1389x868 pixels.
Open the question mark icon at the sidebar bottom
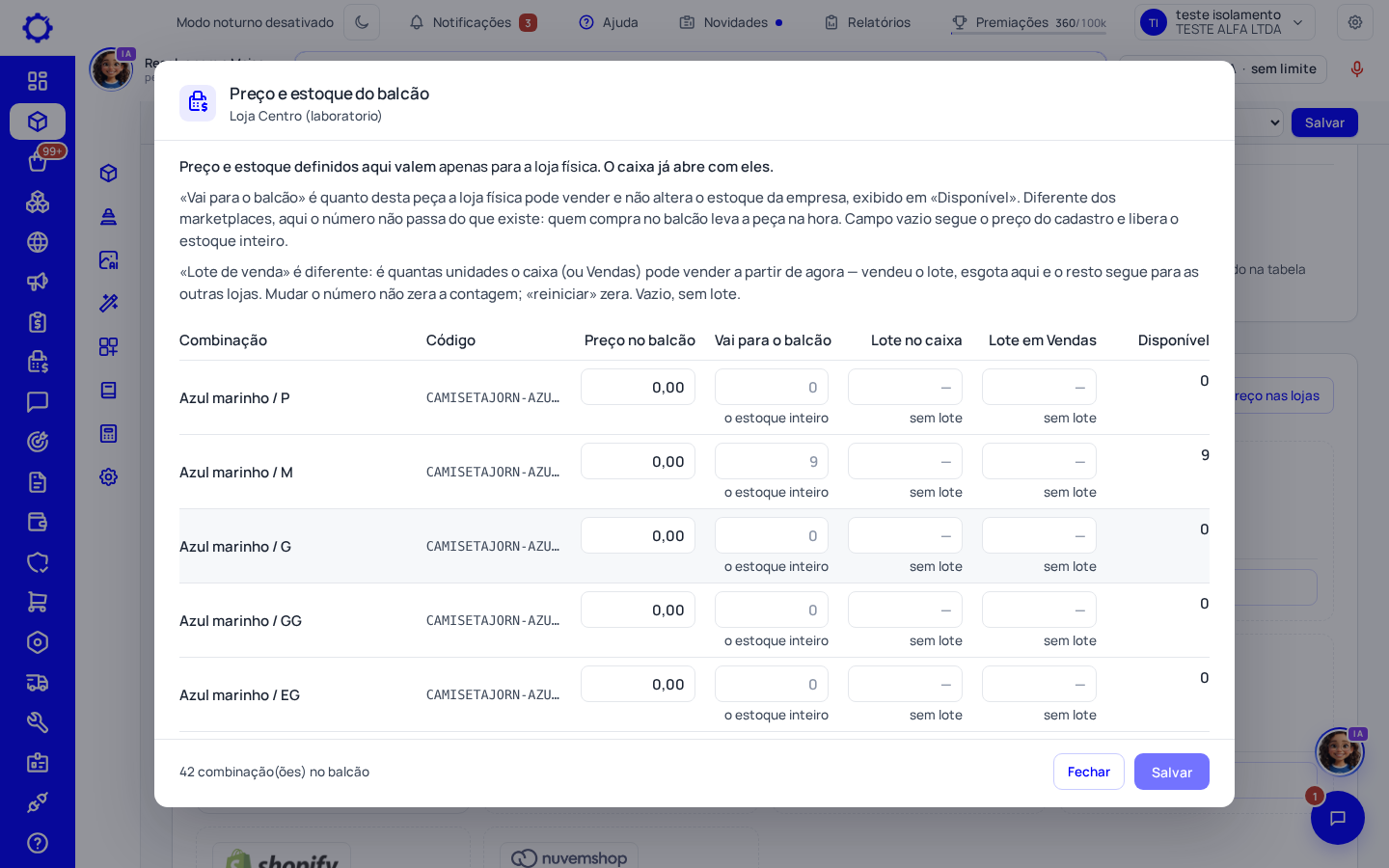[38, 843]
